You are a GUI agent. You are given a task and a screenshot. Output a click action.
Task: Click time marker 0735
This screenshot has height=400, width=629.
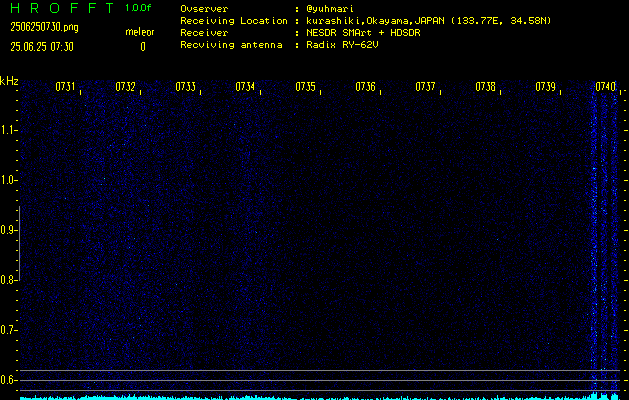pos(305,87)
